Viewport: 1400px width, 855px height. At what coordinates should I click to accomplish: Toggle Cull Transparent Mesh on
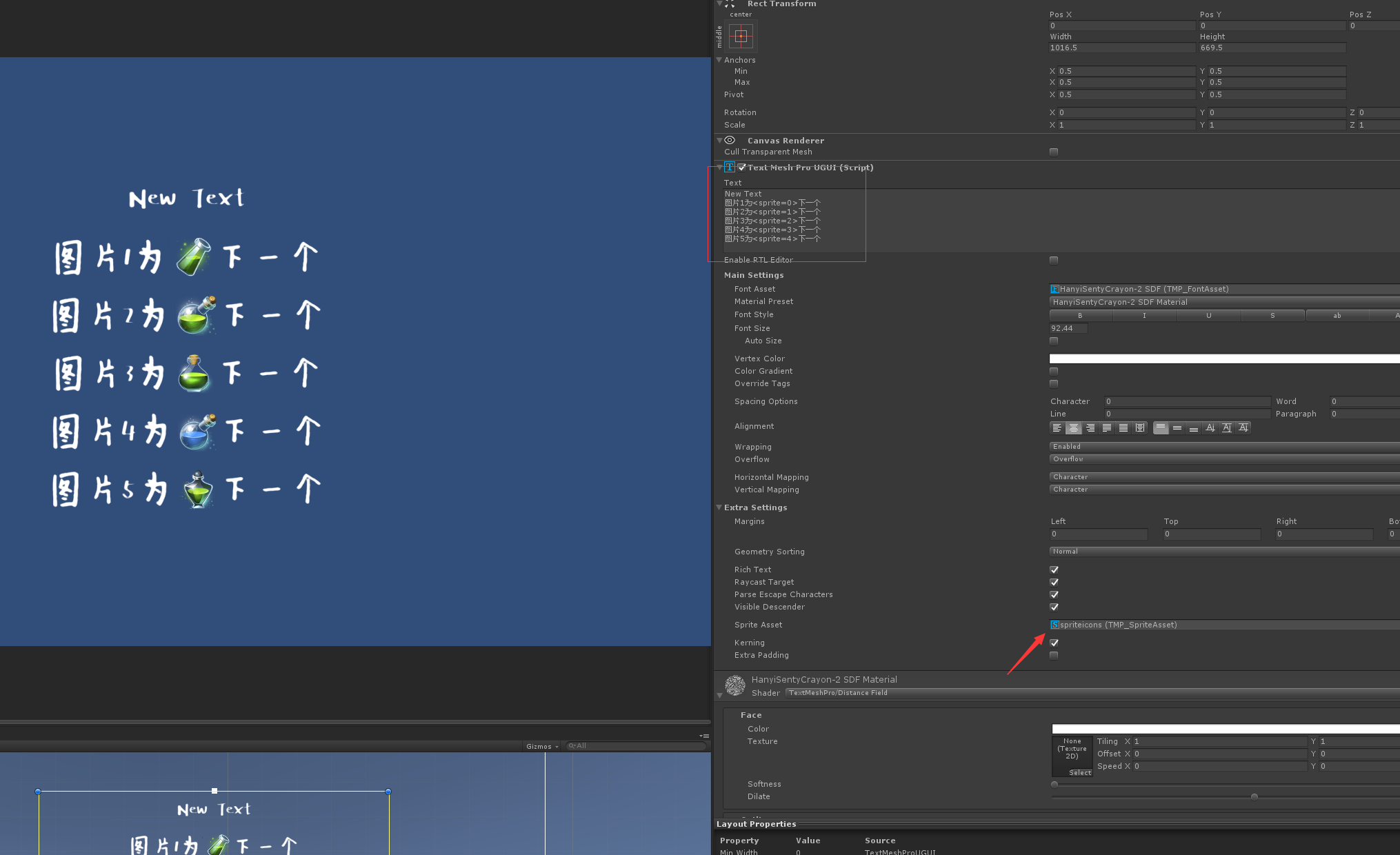tap(1054, 152)
